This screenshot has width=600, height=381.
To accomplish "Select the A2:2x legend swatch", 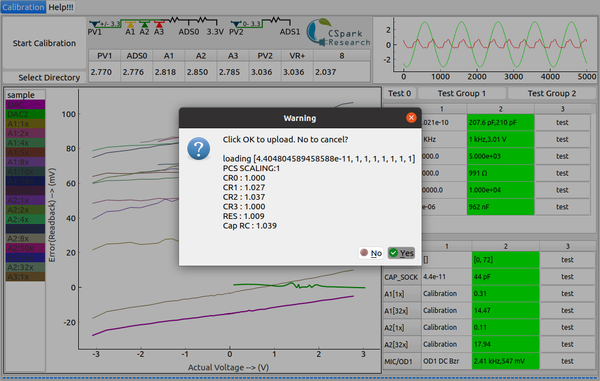I will pos(26,210).
